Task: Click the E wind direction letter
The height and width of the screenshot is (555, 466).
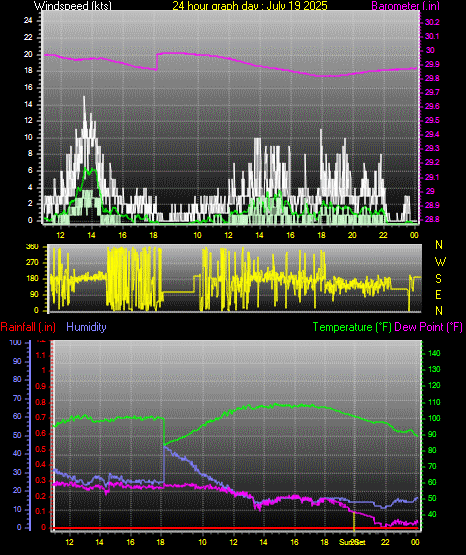Action: (x=438, y=294)
